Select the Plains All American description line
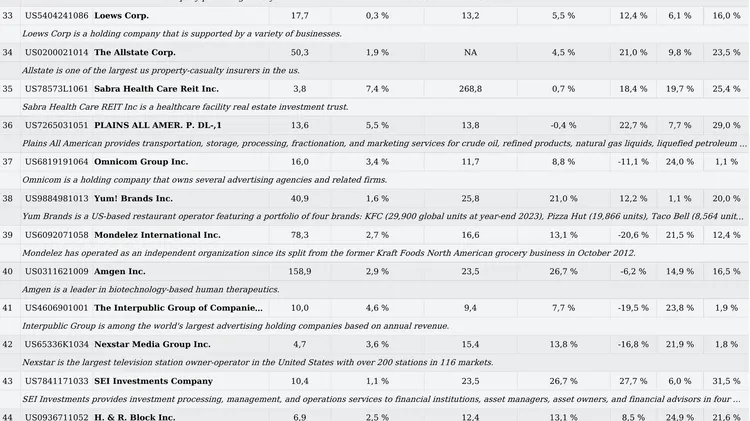 tap(384, 144)
